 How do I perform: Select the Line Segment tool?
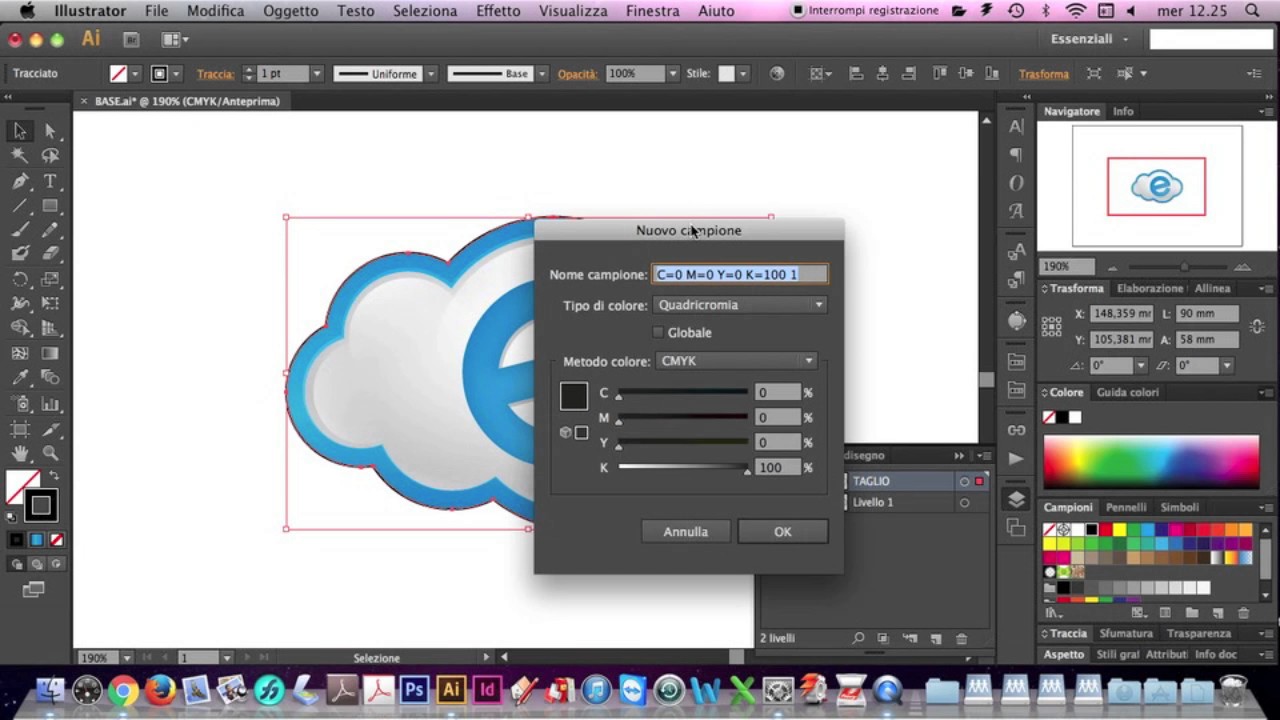click(x=20, y=206)
